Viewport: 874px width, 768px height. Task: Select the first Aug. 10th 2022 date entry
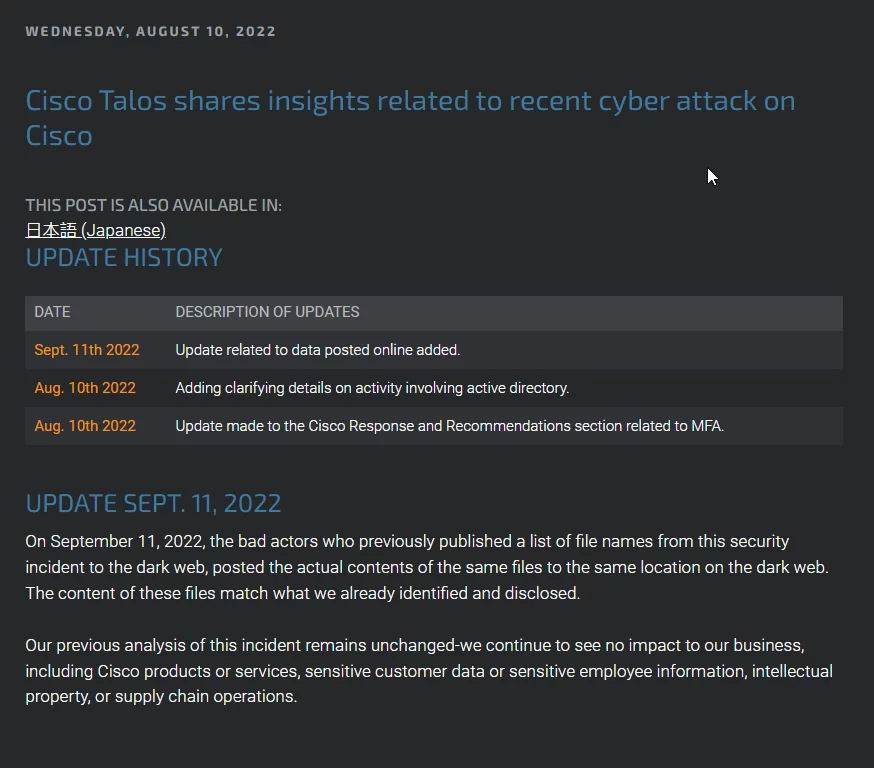click(x=85, y=388)
